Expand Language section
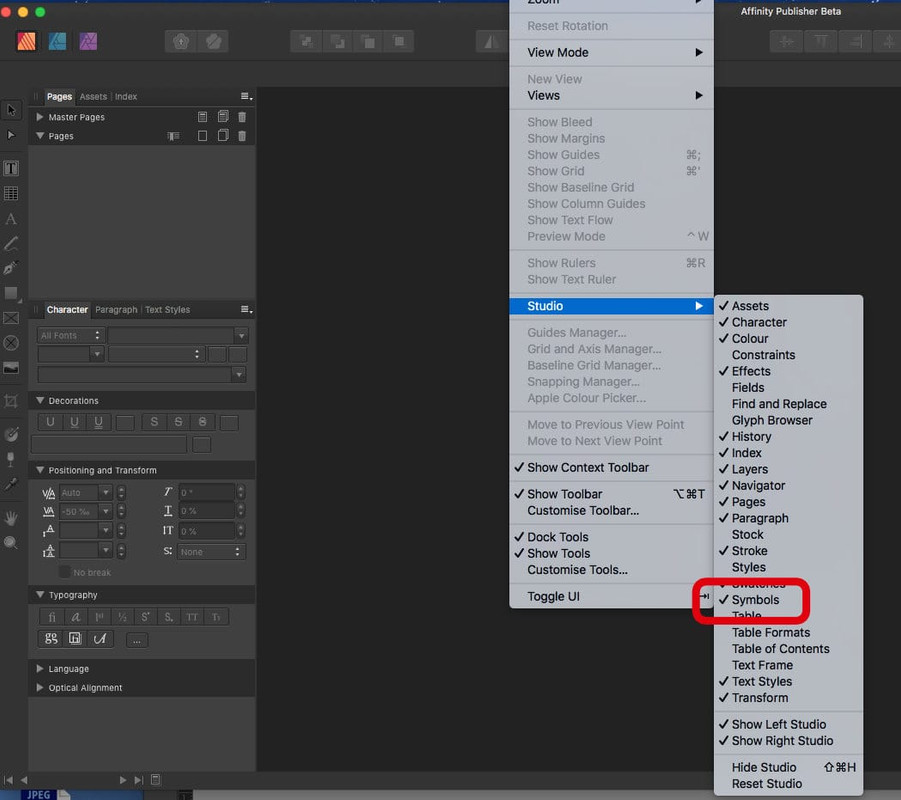The height and width of the screenshot is (800, 901). point(40,669)
